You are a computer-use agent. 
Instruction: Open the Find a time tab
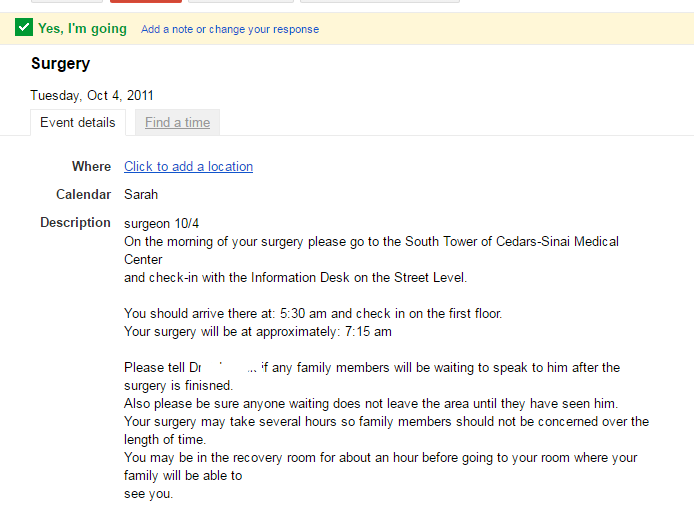(x=177, y=123)
